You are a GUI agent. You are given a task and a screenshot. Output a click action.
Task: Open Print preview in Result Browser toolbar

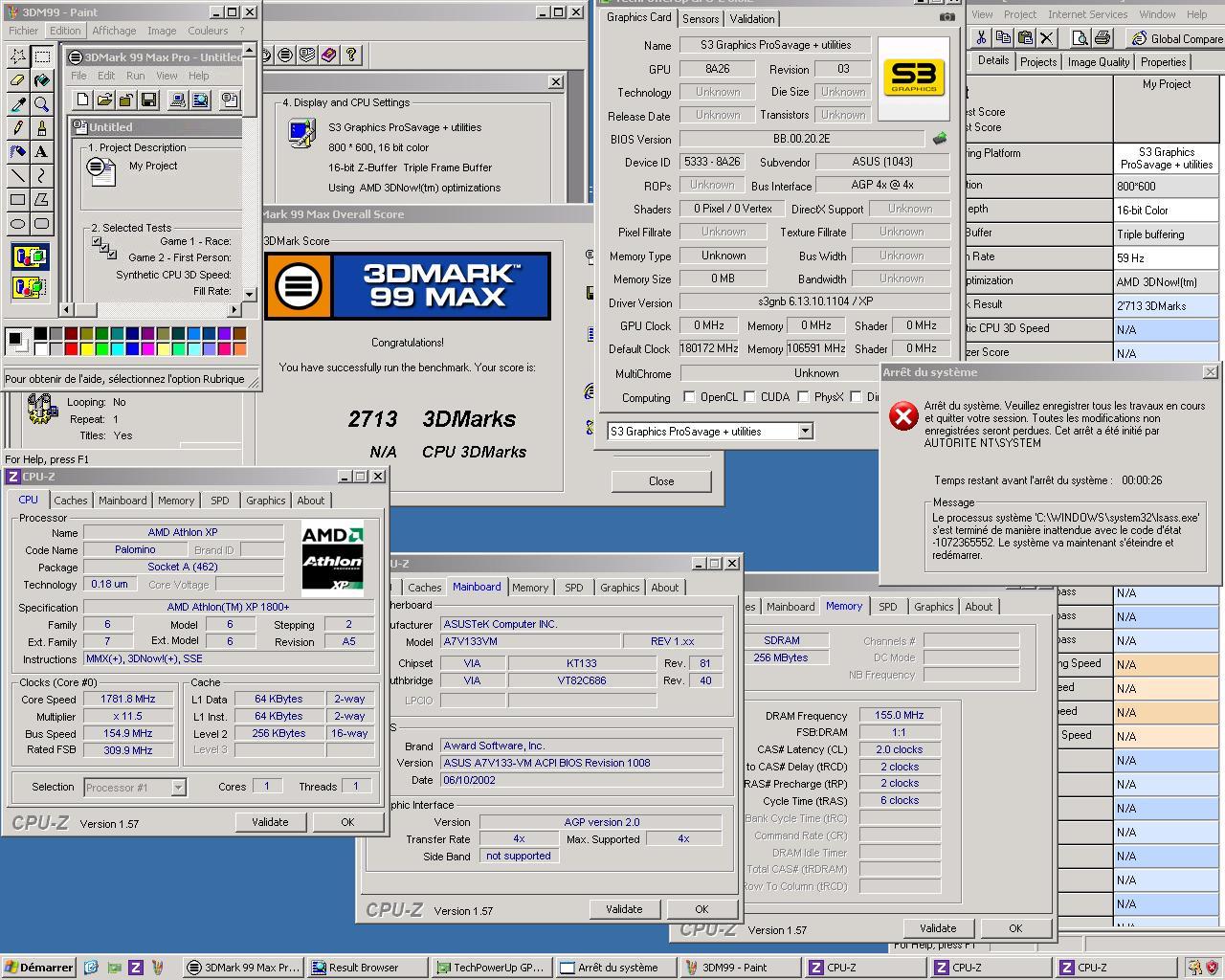[x=1080, y=38]
